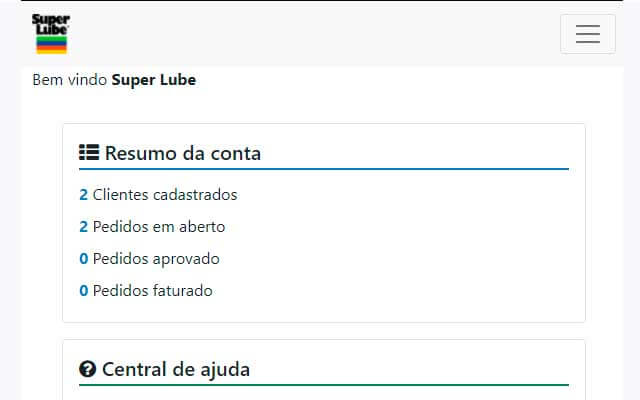The height and width of the screenshot is (400, 640).
Task: Open the Pedidos faturado link
Action: (x=153, y=291)
